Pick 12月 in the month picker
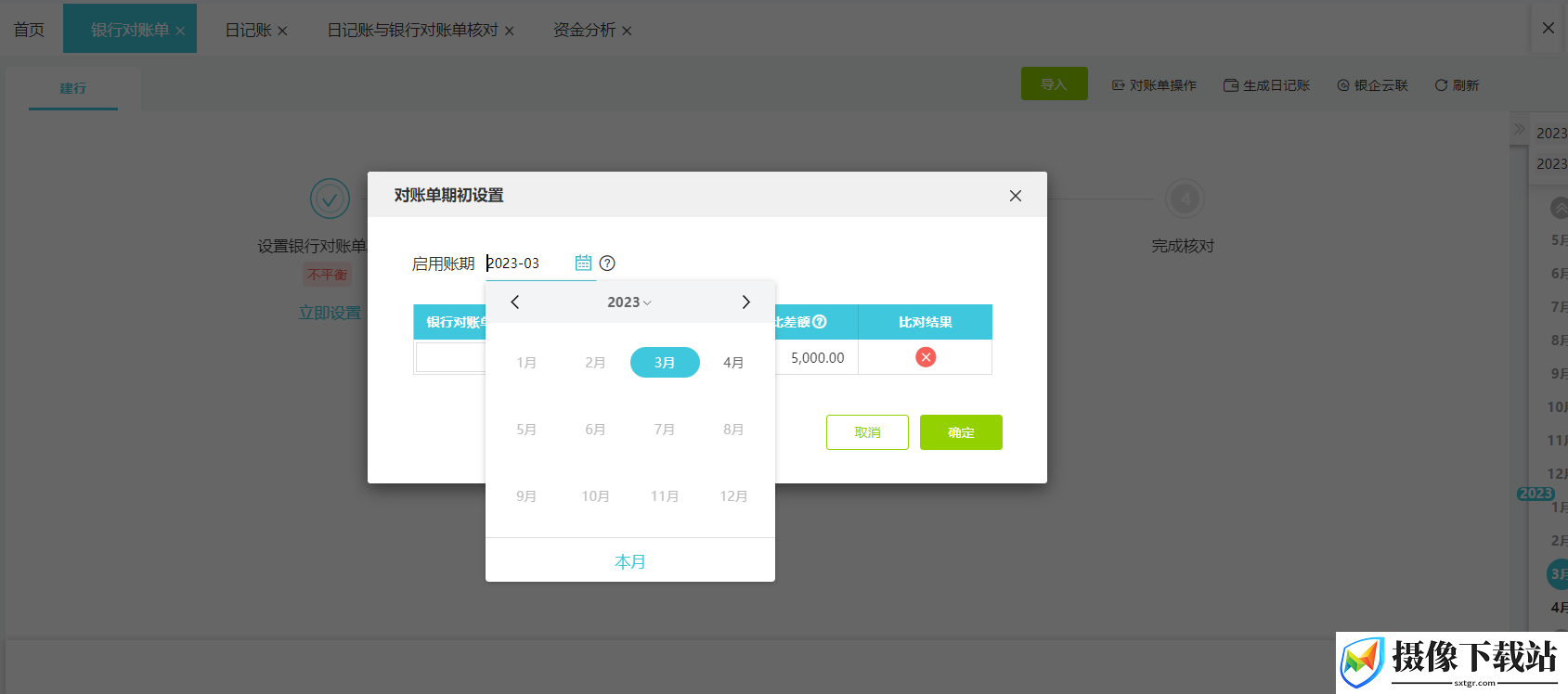 733,496
